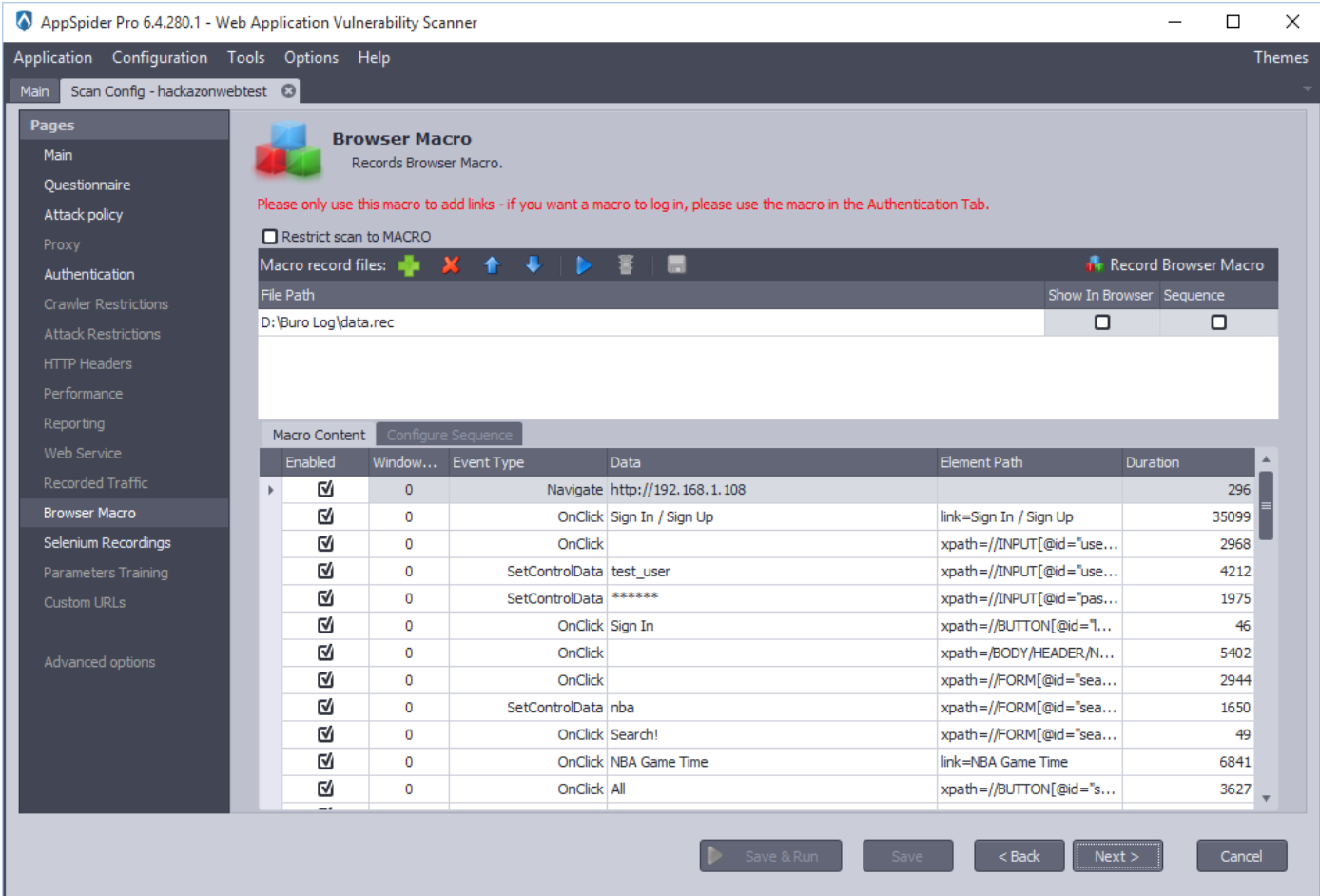This screenshot has width=1320, height=896.
Task: Select the D:\Buro Log\data.rec file row
Action: [x=650, y=322]
